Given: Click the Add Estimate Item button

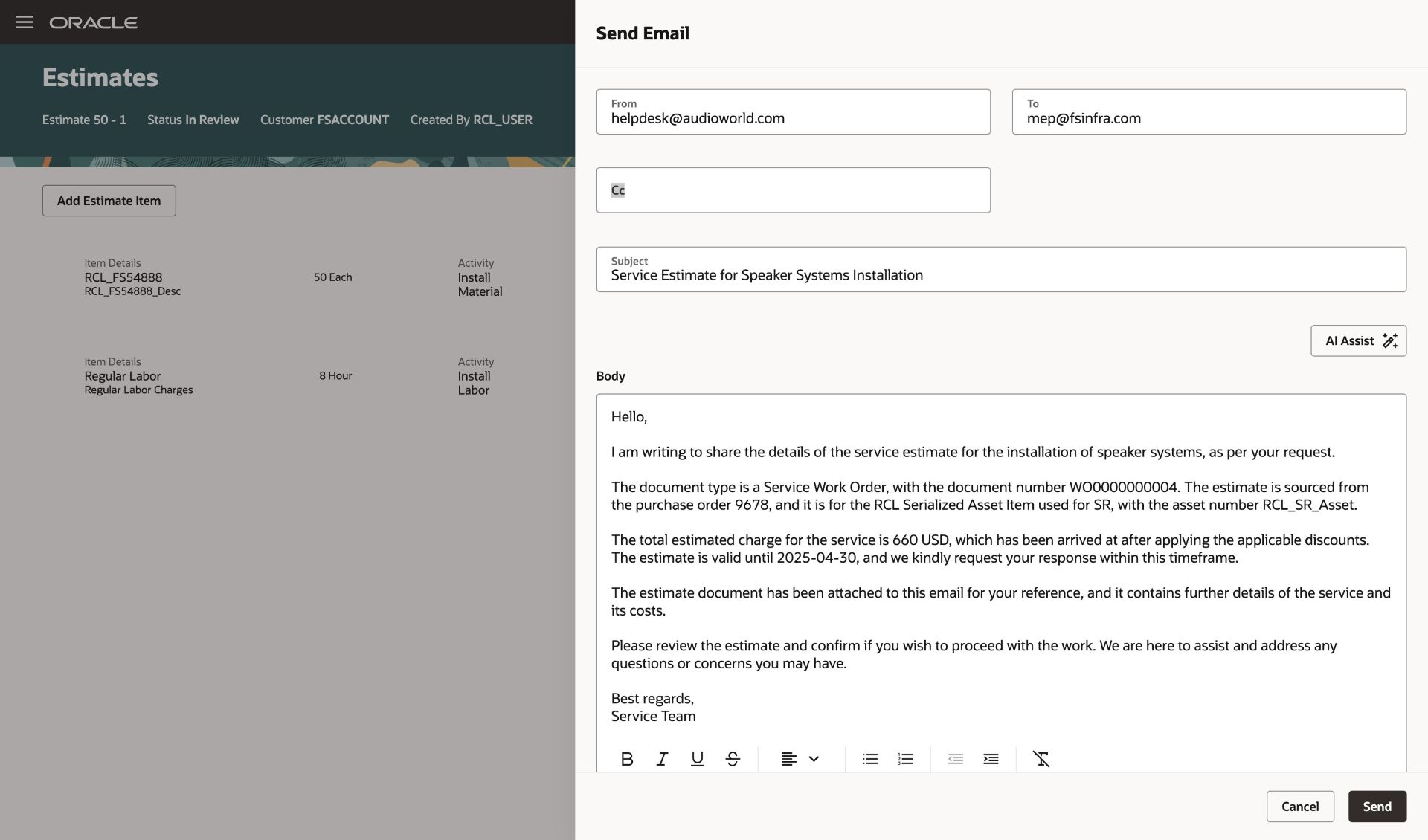Looking at the screenshot, I should tap(109, 201).
